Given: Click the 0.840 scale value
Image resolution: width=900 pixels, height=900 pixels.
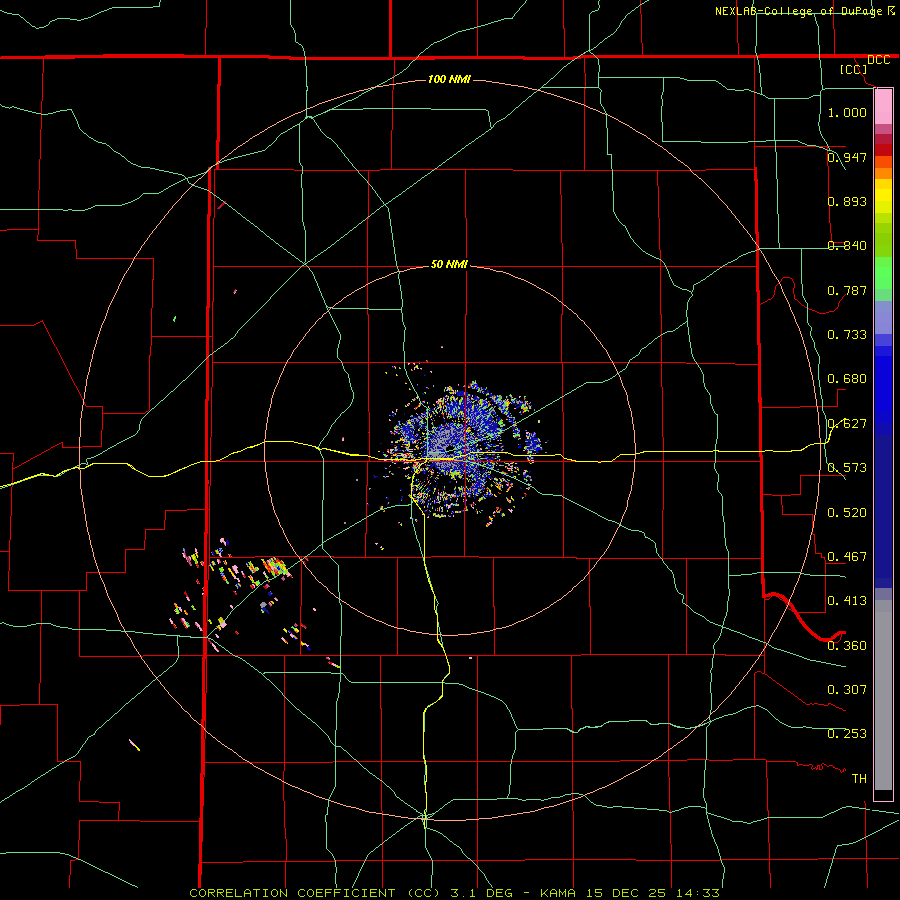Looking at the screenshot, I should 847,246.
